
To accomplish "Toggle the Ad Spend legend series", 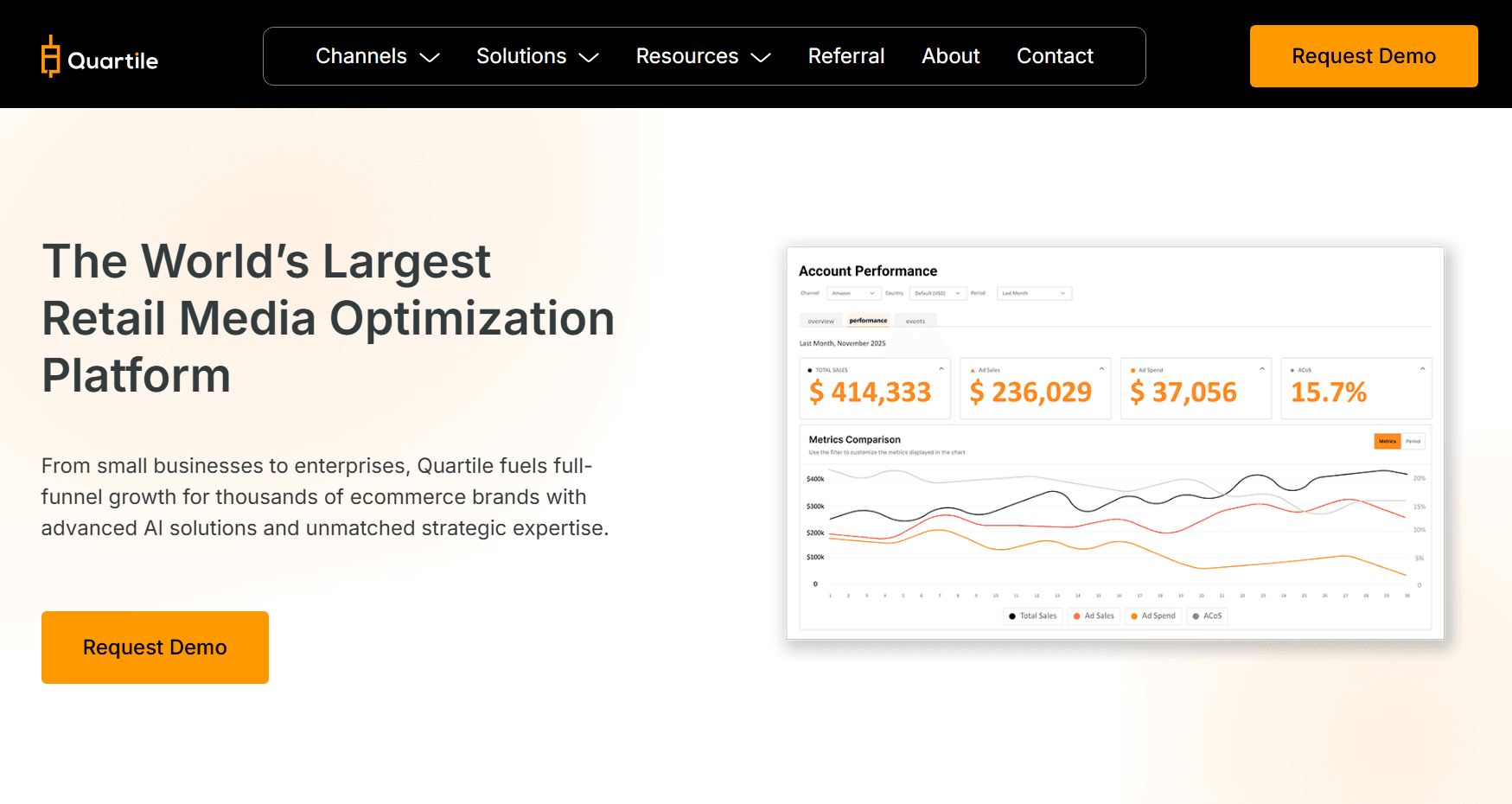I will [1154, 616].
